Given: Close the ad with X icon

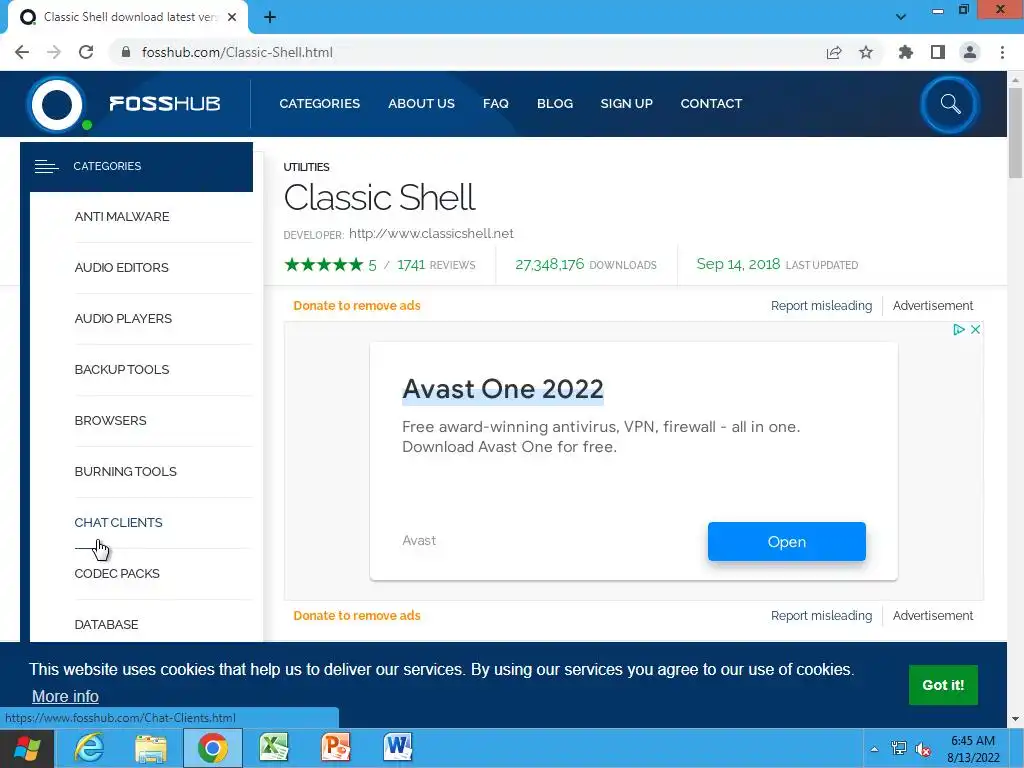Looking at the screenshot, I should click(975, 330).
